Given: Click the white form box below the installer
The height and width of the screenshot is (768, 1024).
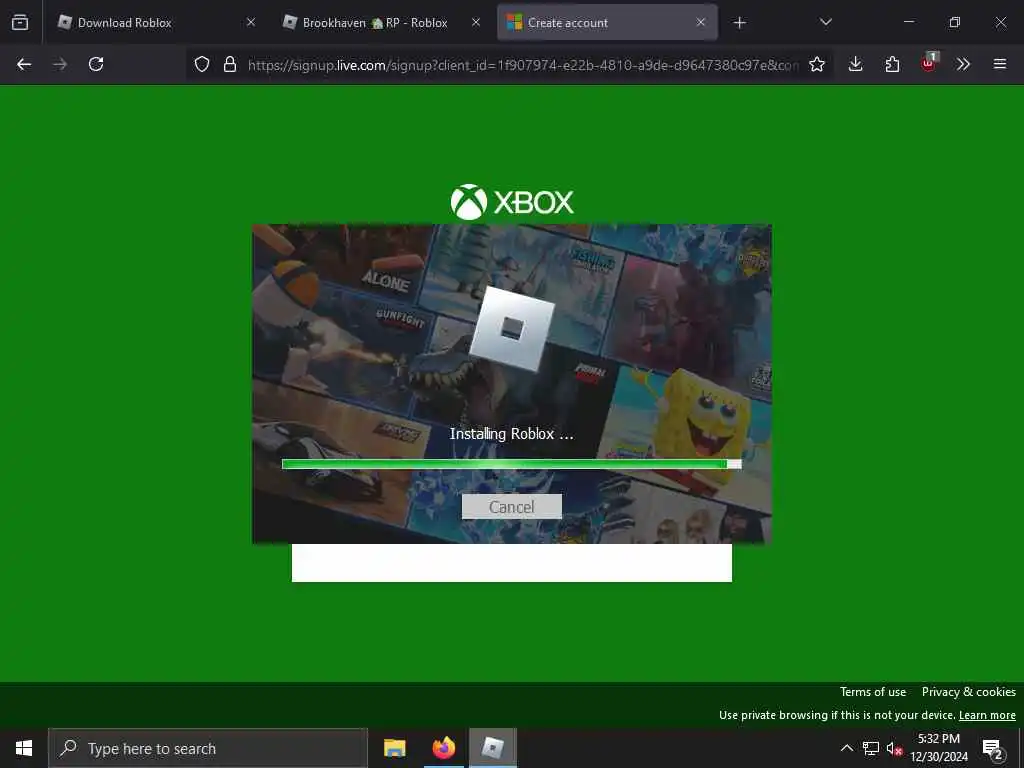Looking at the screenshot, I should point(511,562).
